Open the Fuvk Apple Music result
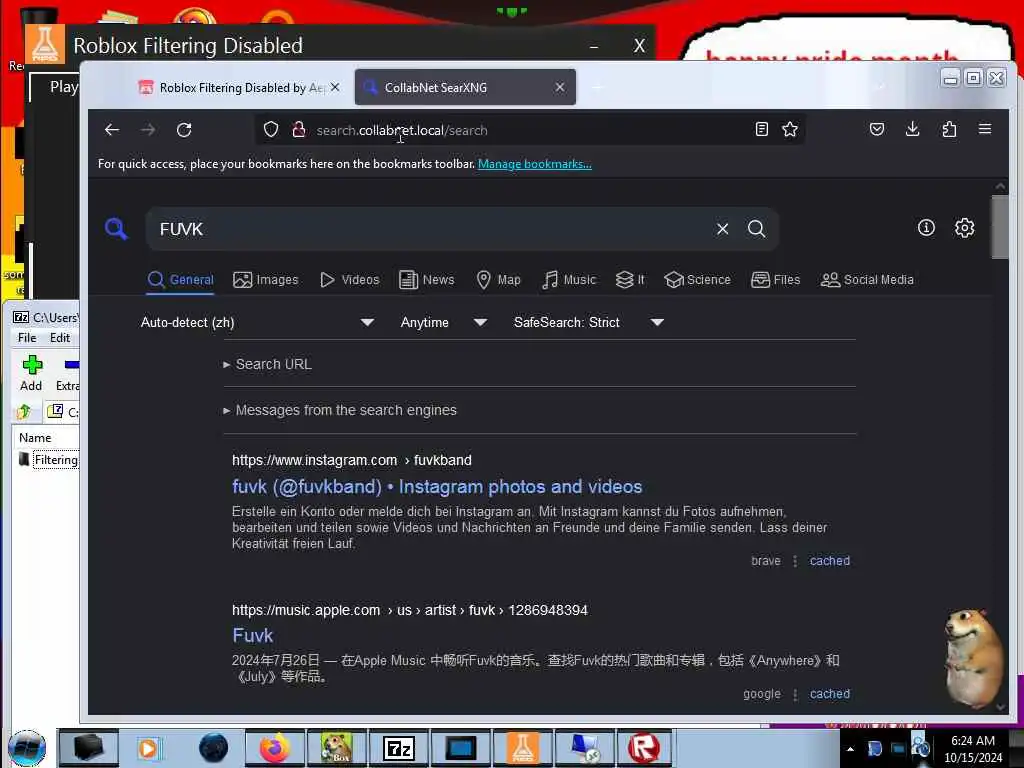This screenshot has width=1024, height=768. 252,635
